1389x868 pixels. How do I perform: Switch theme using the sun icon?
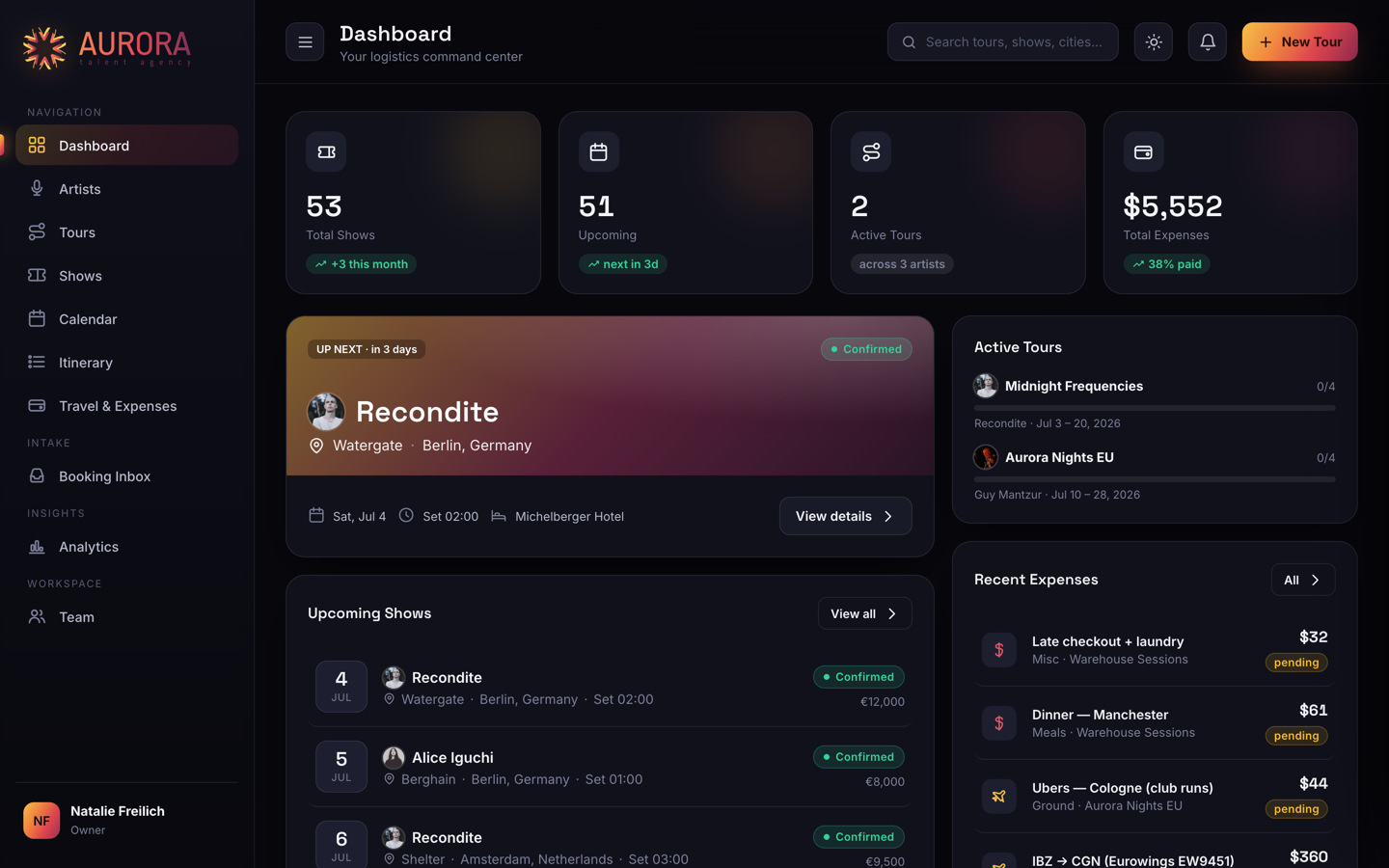click(x=1154, y=42)
